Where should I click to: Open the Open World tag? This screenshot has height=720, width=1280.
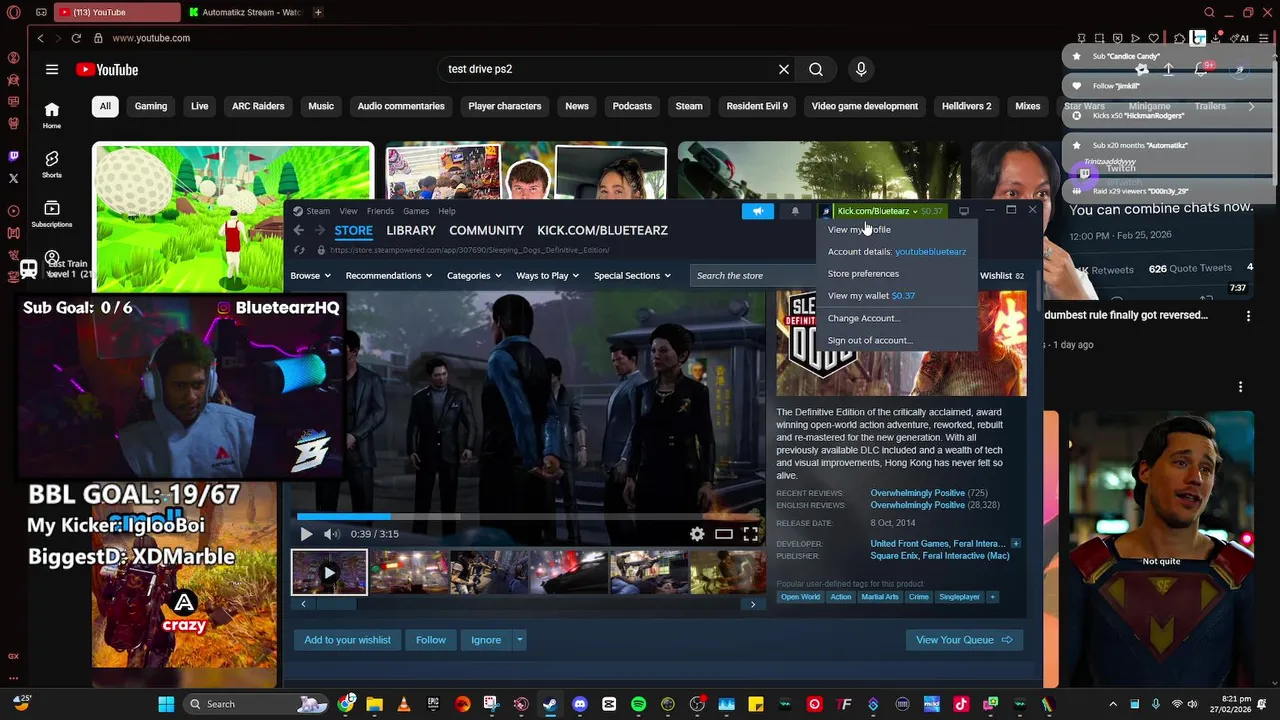point(800,597)
